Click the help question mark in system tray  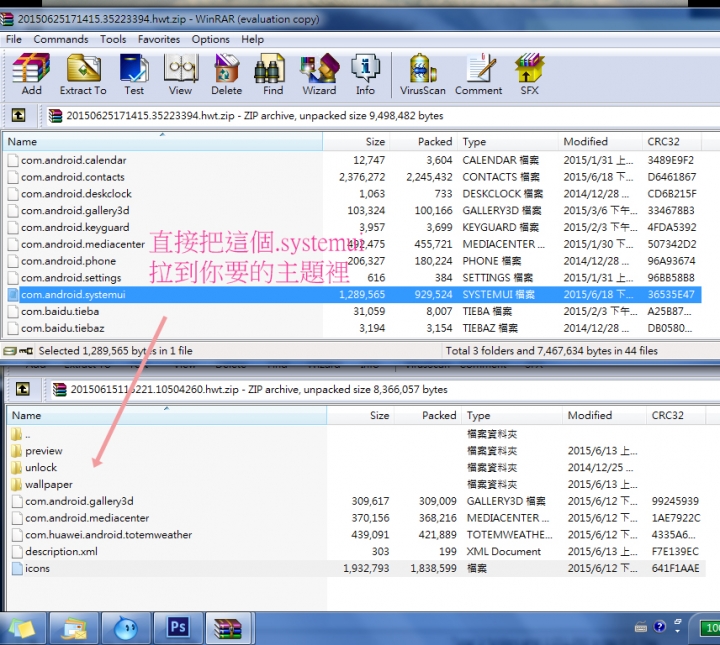pos(659,626)
